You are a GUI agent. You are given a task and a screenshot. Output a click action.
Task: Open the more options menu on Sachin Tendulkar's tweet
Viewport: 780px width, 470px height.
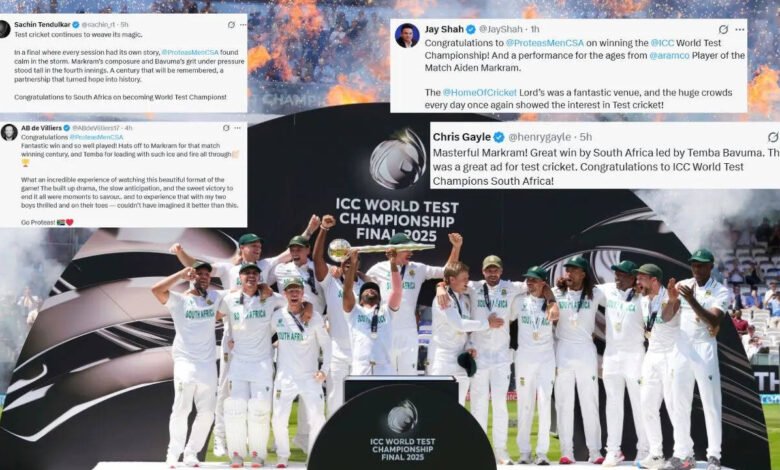242,25
